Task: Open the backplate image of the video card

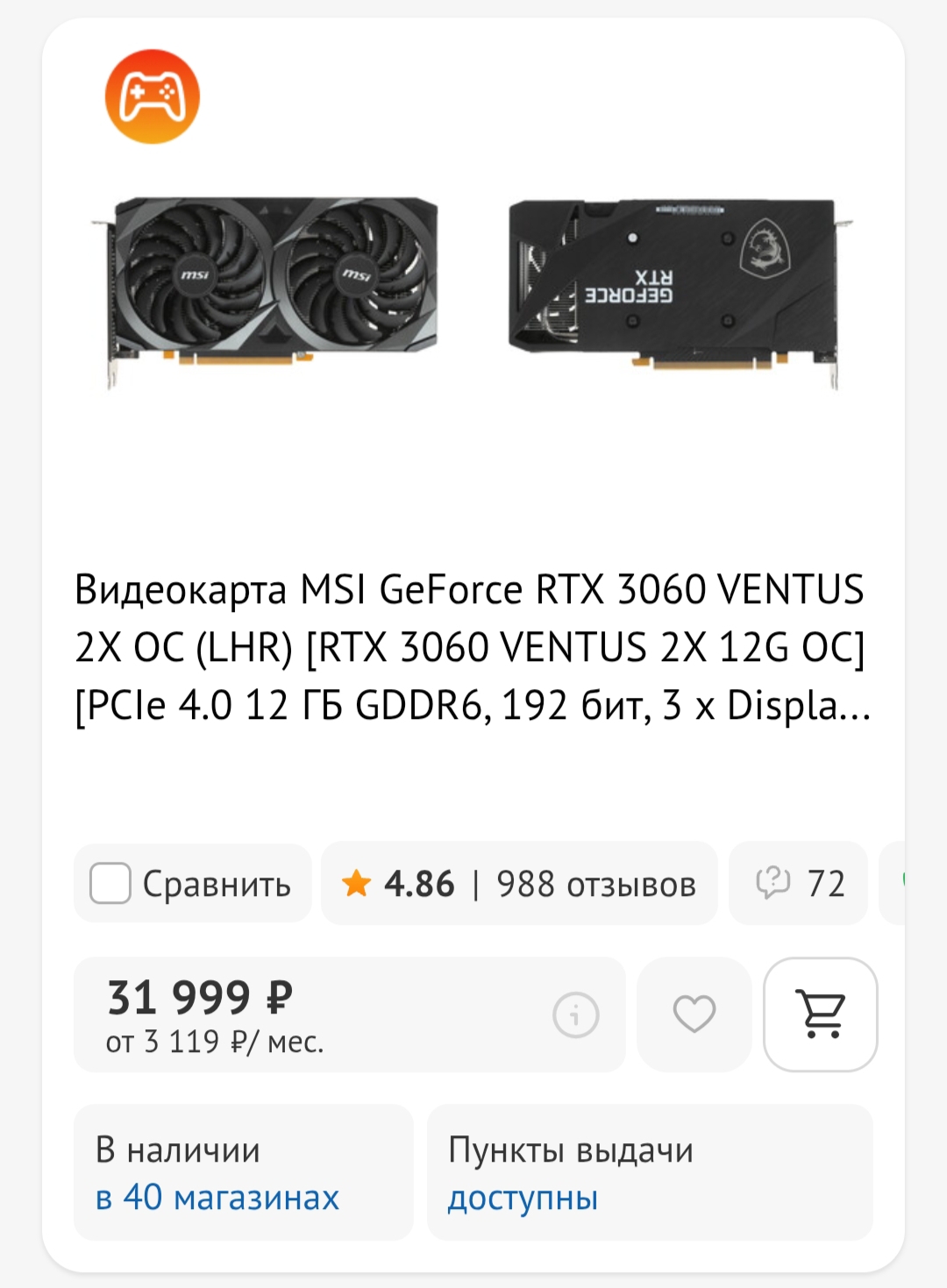Action: point(679,289)
